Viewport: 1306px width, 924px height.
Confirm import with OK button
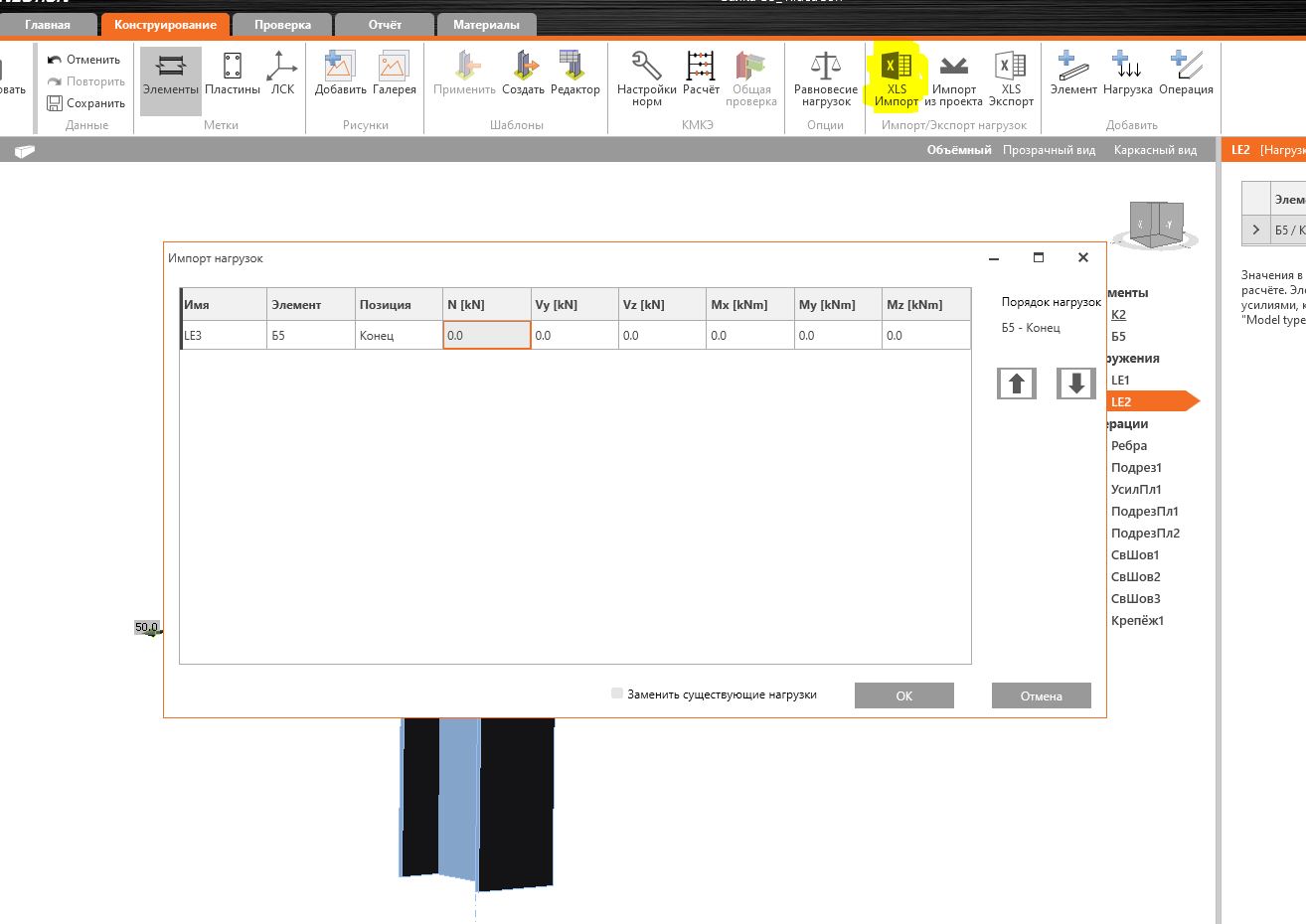point(904,695)
